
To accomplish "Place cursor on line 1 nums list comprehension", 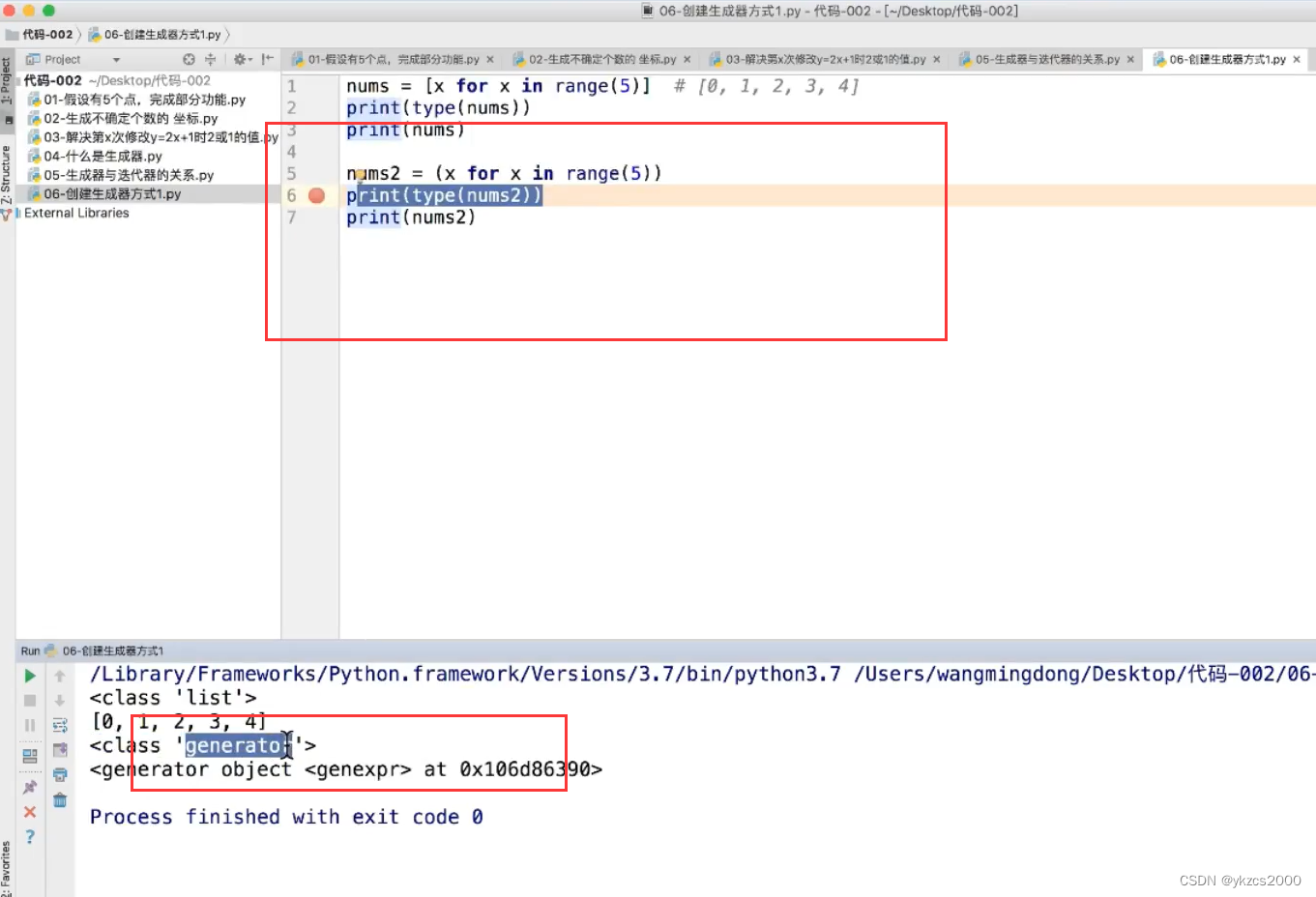I will click(498, 86).
